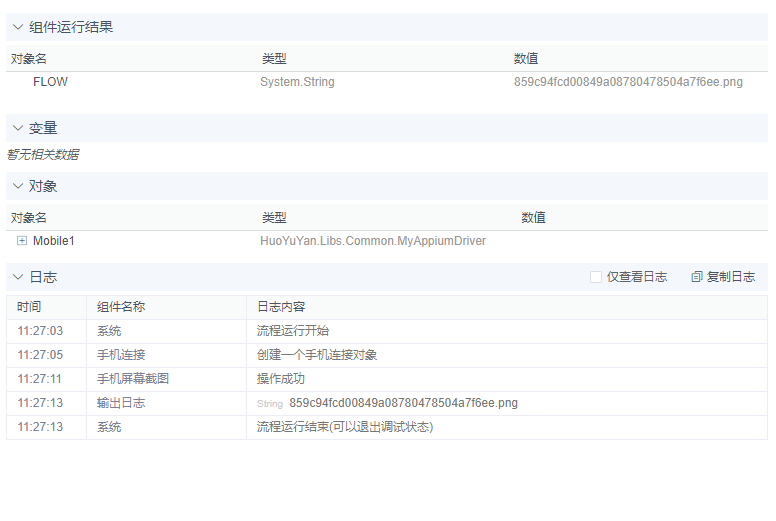Collapse the 日志 section chevron
The image size is (776, 521).
click(18, 277)
